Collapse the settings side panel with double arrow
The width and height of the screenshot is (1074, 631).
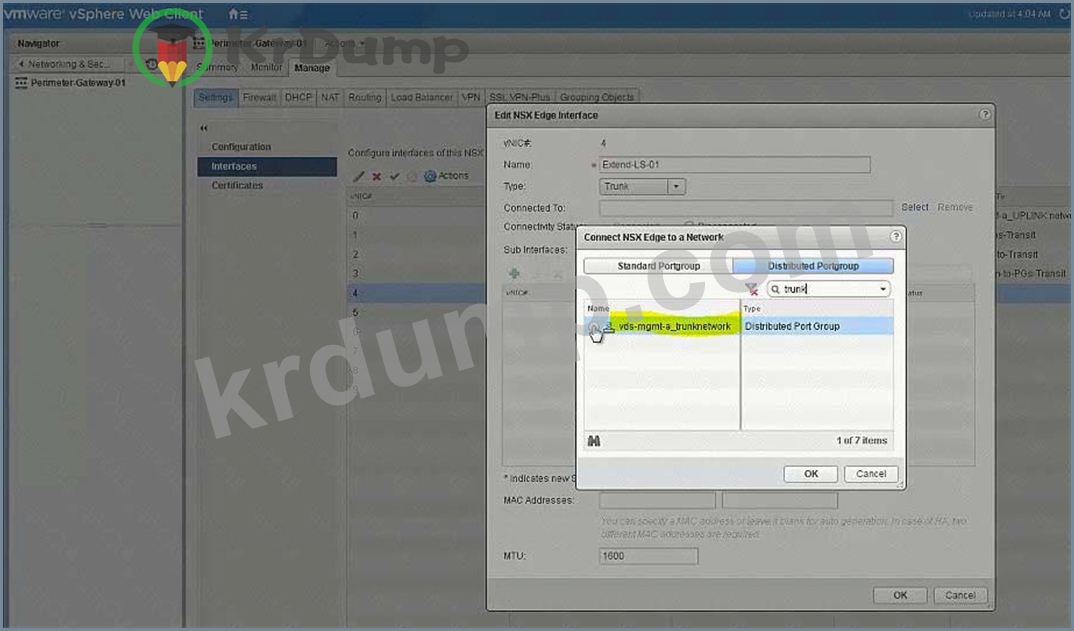tap(203, 128)
